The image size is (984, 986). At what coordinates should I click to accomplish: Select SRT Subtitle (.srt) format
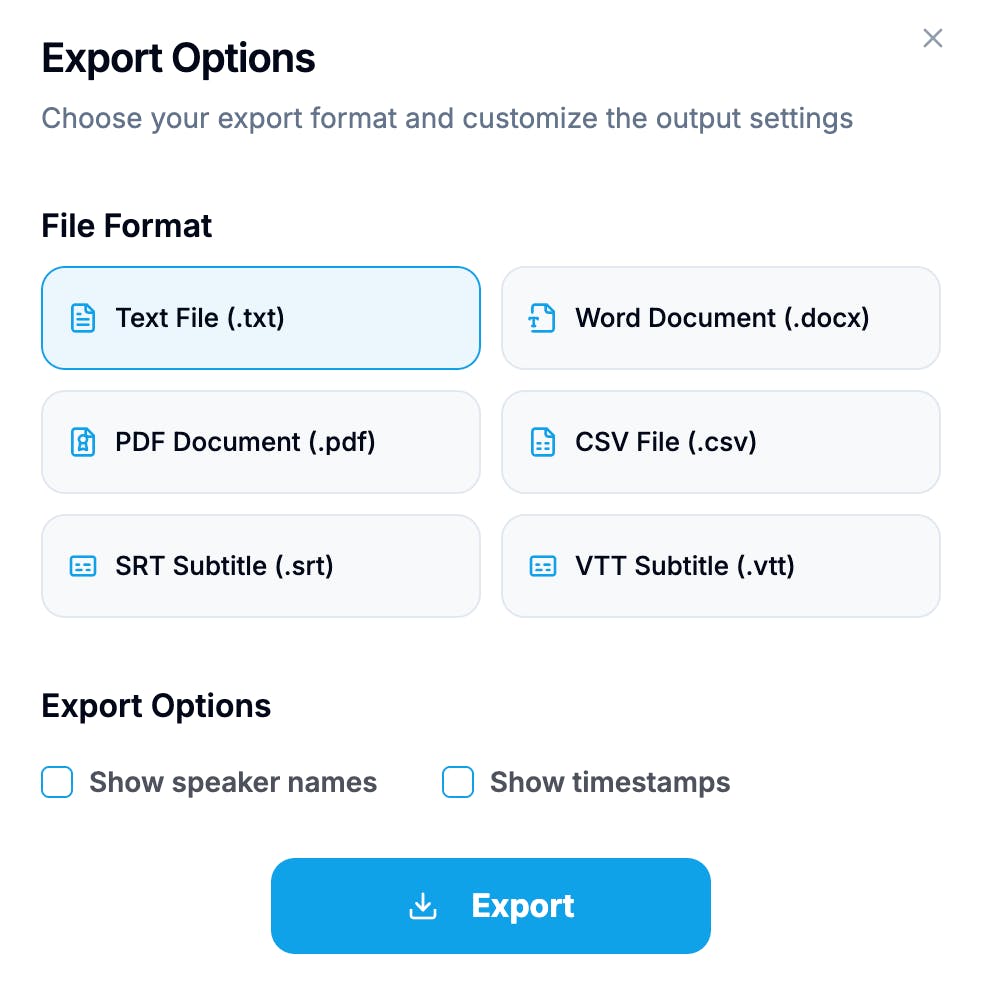(x=261, y=566)
